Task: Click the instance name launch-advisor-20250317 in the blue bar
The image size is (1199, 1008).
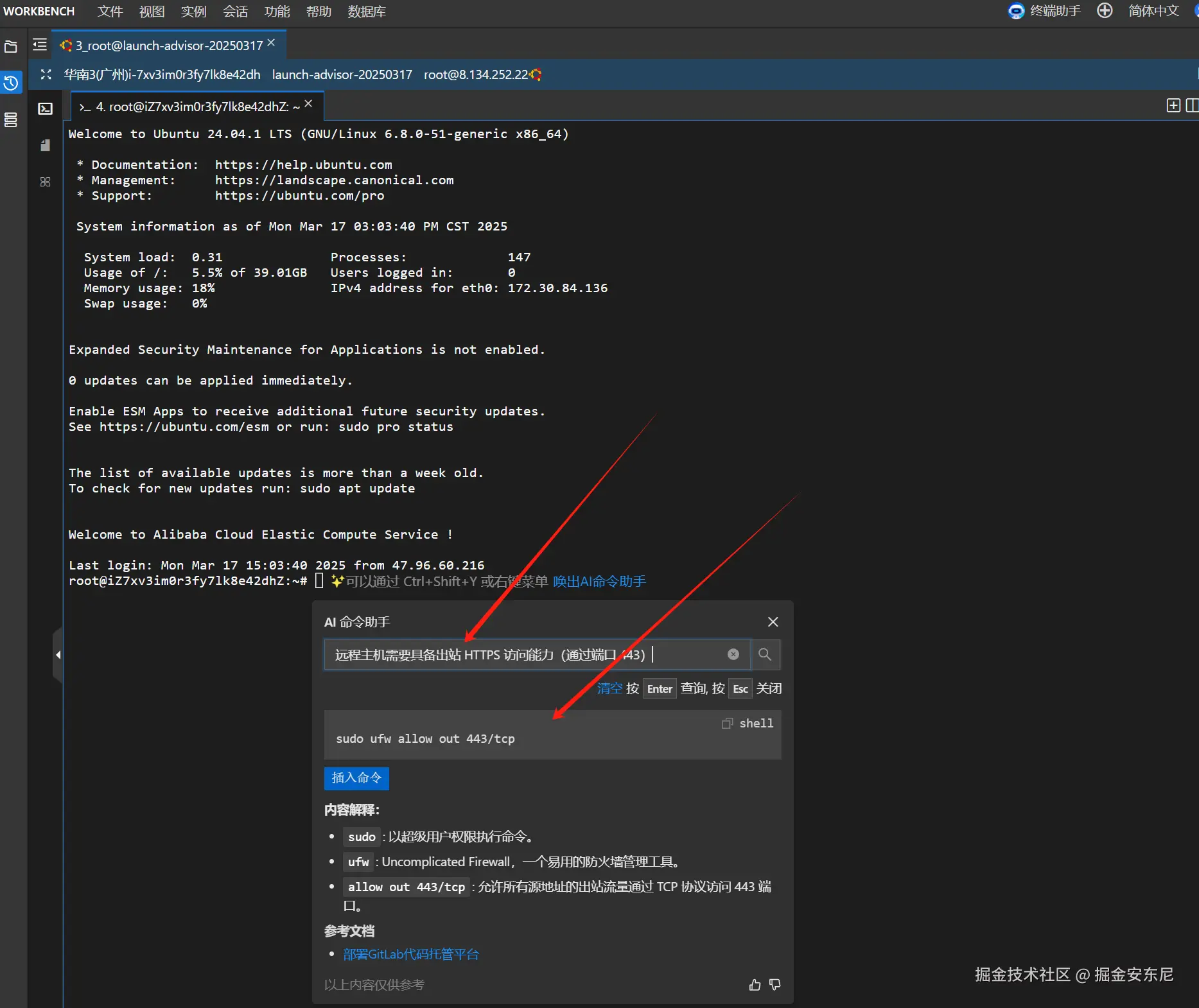Action: pyautogui.click(x=342, y=74)
